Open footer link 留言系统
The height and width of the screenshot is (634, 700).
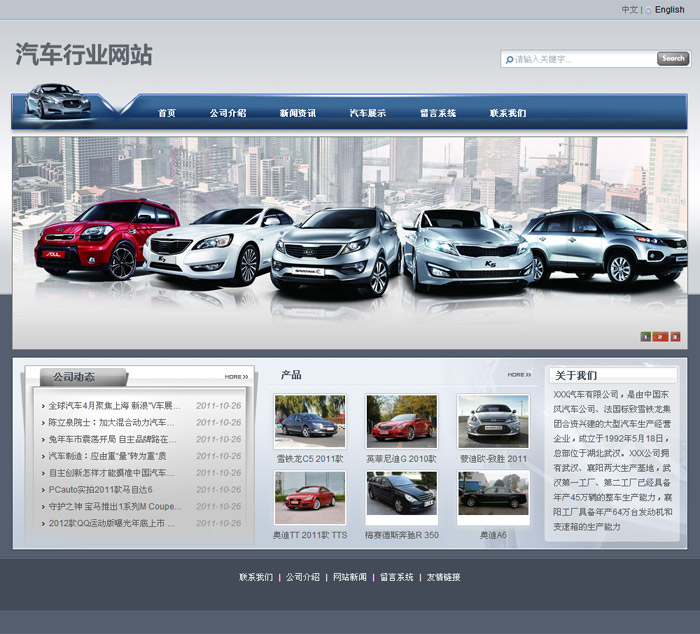[x=396, y=577]
